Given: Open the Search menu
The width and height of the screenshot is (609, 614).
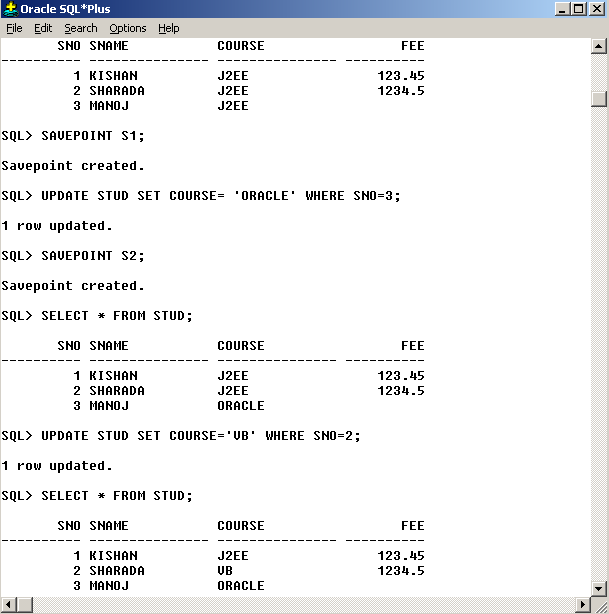Looking at the screenshot, I should click(x=81, y=28).
